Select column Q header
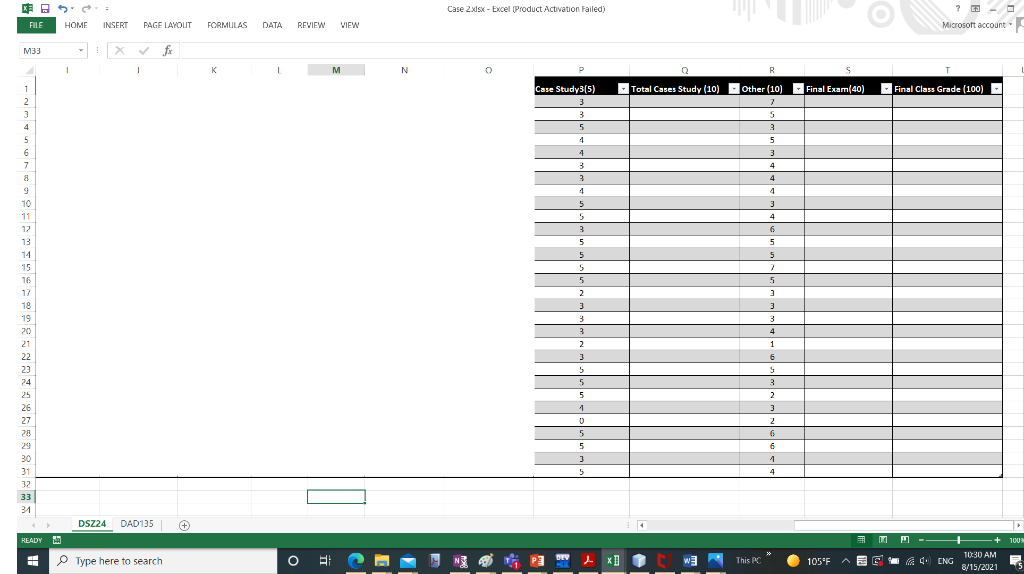This screenshot has width=1024, height=574. (x=684, y=70)
